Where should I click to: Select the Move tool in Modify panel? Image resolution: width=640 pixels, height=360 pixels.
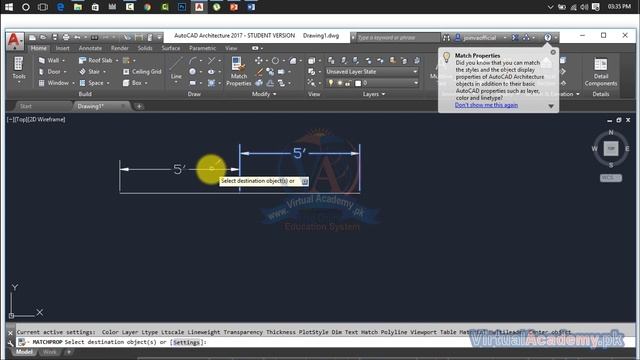259,60
